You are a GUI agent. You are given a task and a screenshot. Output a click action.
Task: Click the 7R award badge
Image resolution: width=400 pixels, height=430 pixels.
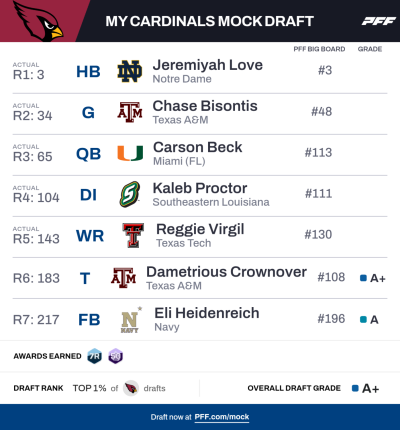[94, 356]
